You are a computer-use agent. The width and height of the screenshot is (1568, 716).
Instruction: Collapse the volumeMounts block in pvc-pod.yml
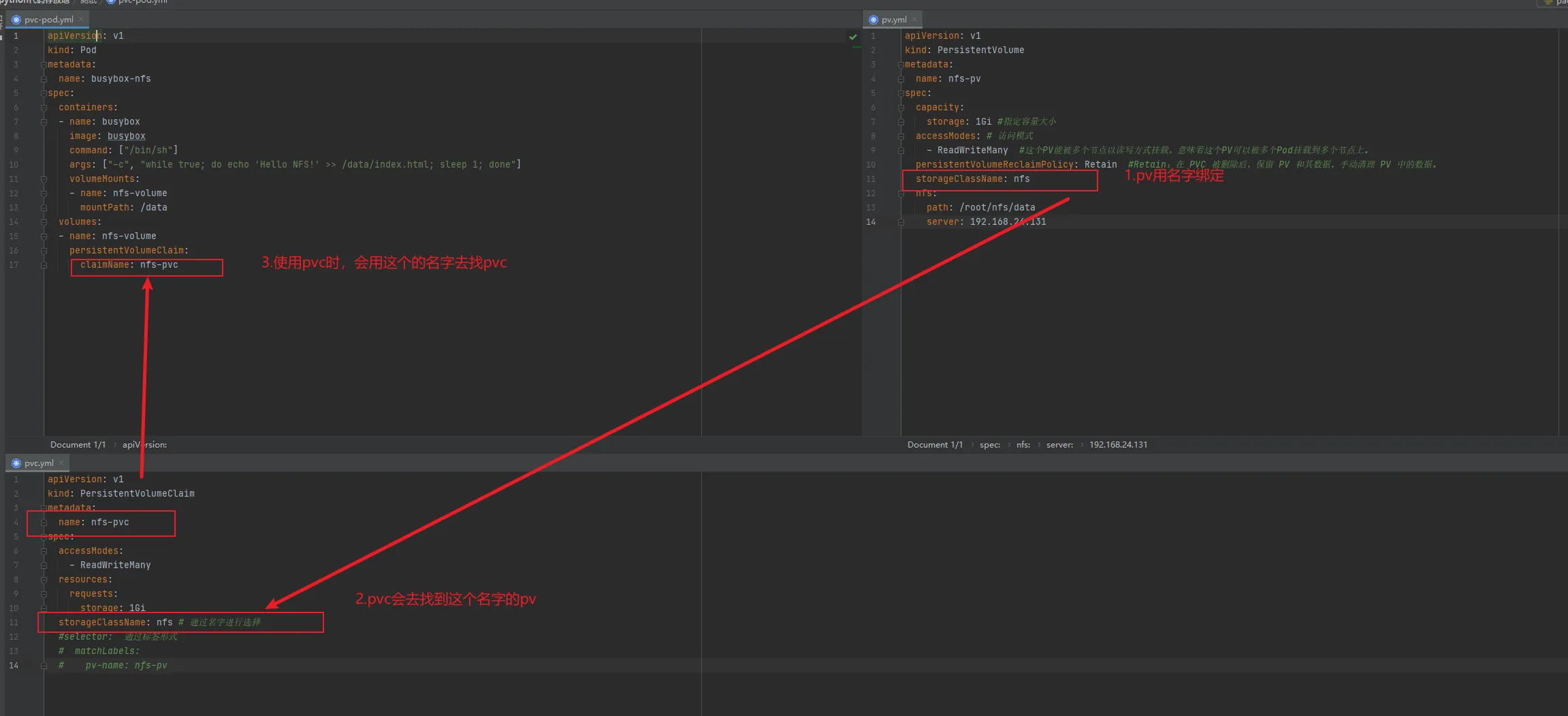click(x=44, y=179)
